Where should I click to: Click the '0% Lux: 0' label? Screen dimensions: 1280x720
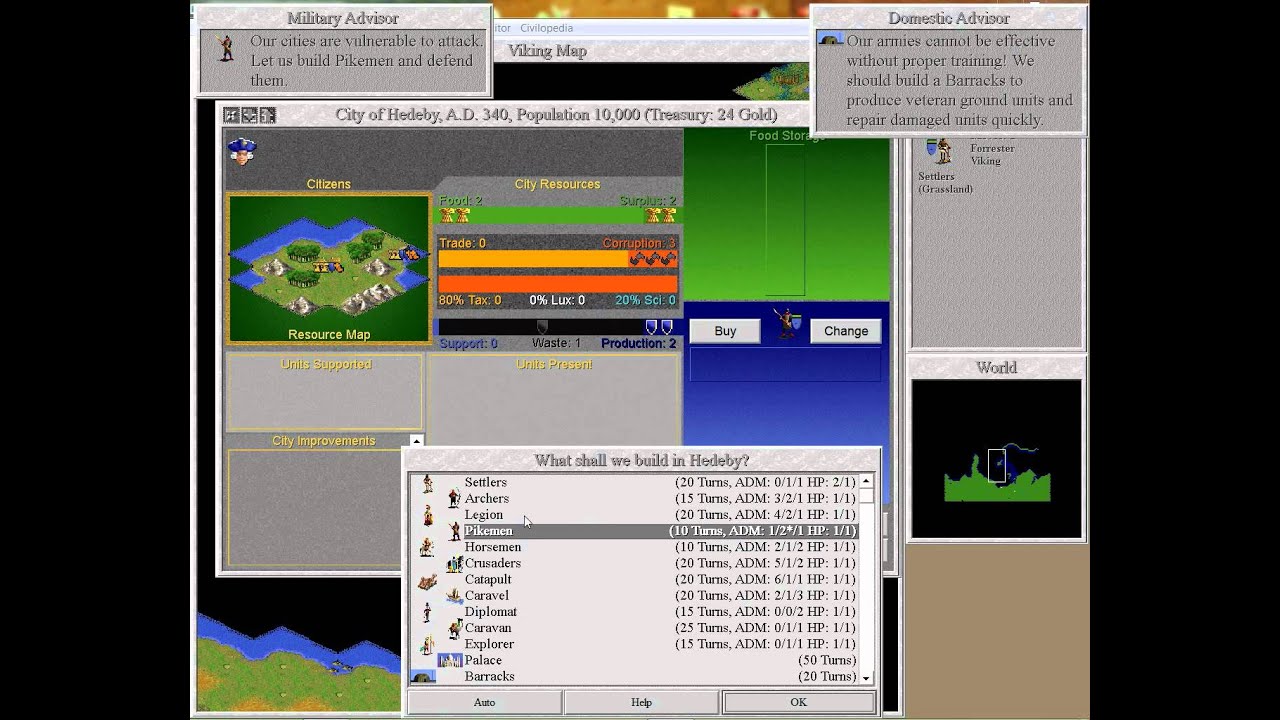tap(558, 300)
